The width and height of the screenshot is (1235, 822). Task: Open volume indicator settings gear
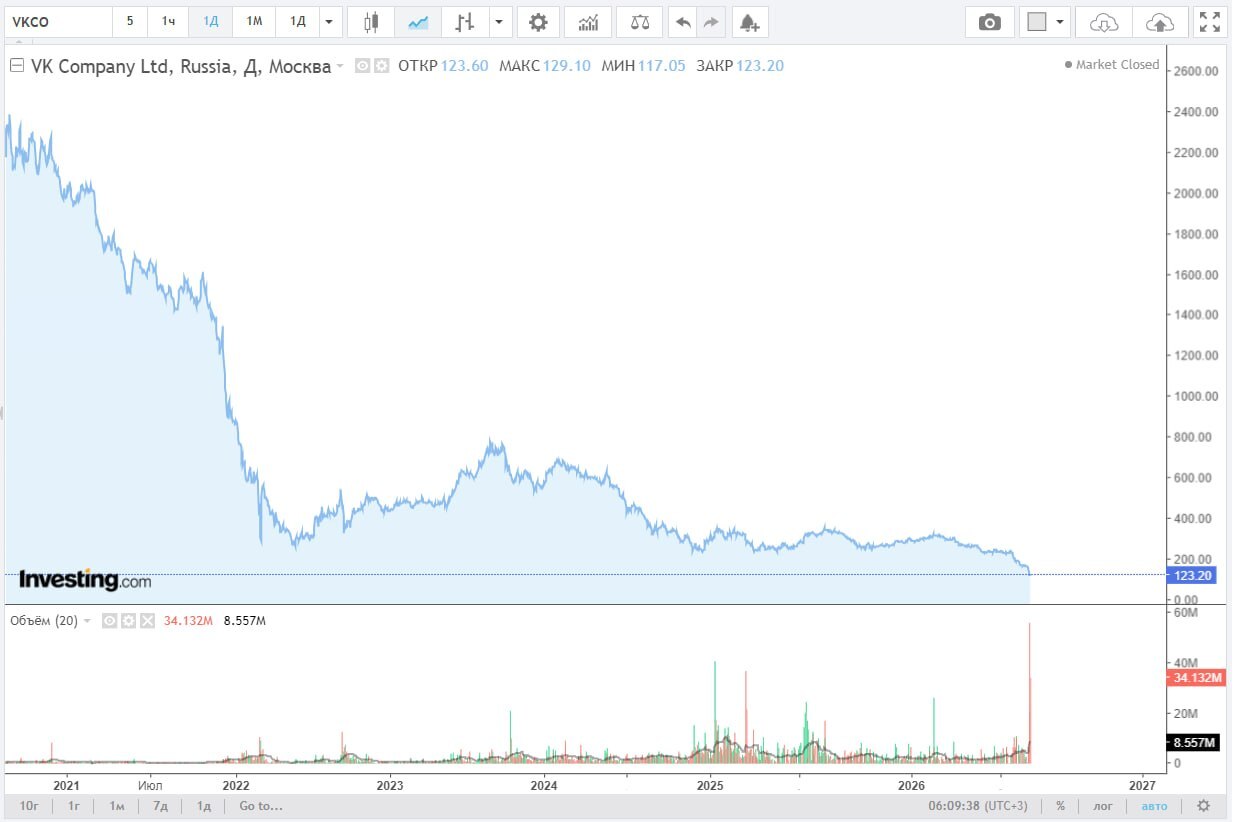129,621
